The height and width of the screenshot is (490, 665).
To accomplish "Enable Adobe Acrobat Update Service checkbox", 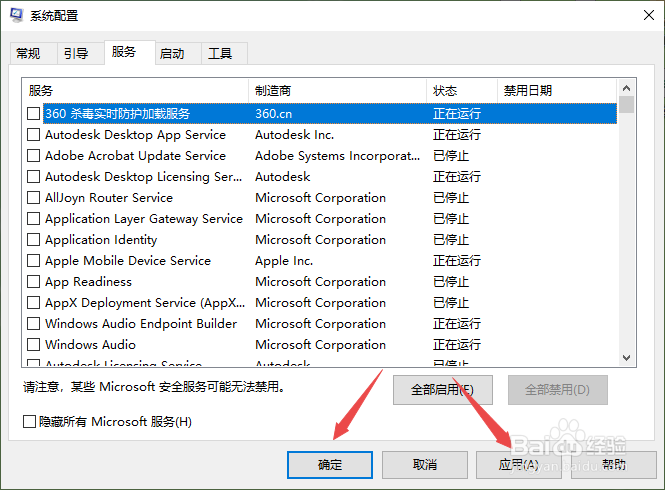I will (34, 156).
